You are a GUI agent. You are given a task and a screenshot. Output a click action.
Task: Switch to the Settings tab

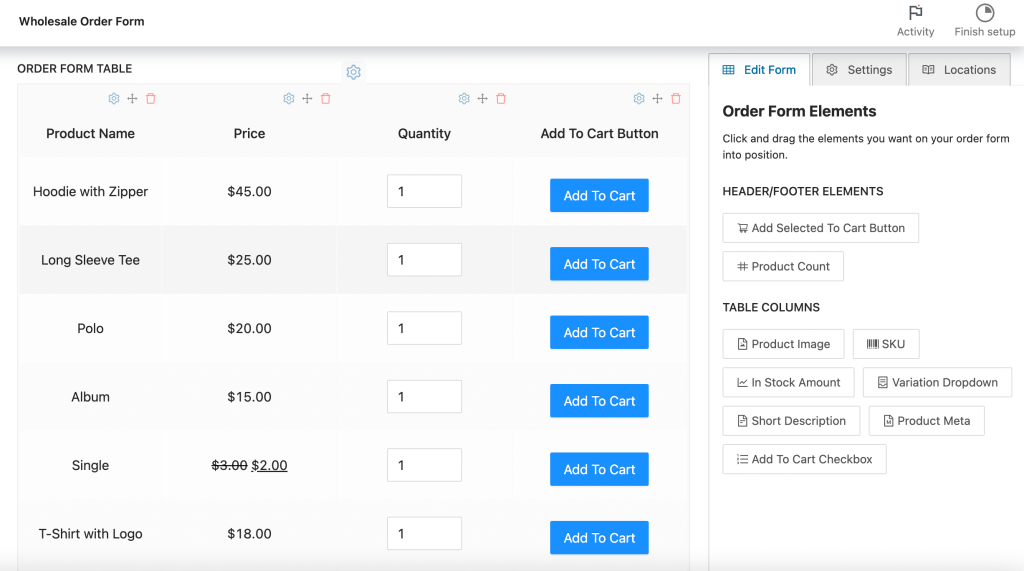point(859,70)
